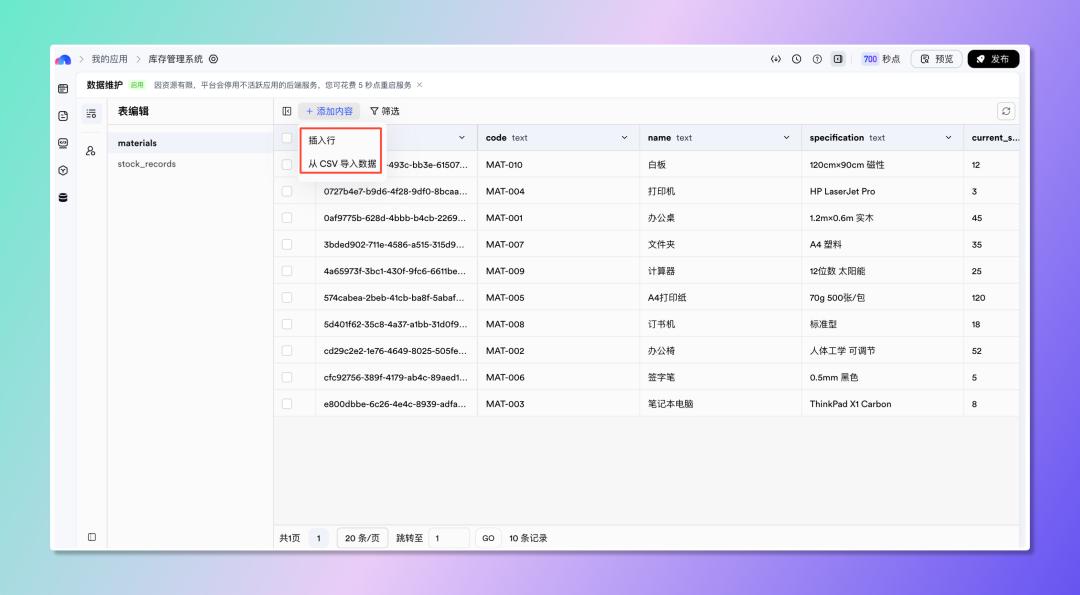Check the row checkbox next to MAT-010
This screenshot has width=1080, height=595.
pyautogui.click(x=288, y=164)
